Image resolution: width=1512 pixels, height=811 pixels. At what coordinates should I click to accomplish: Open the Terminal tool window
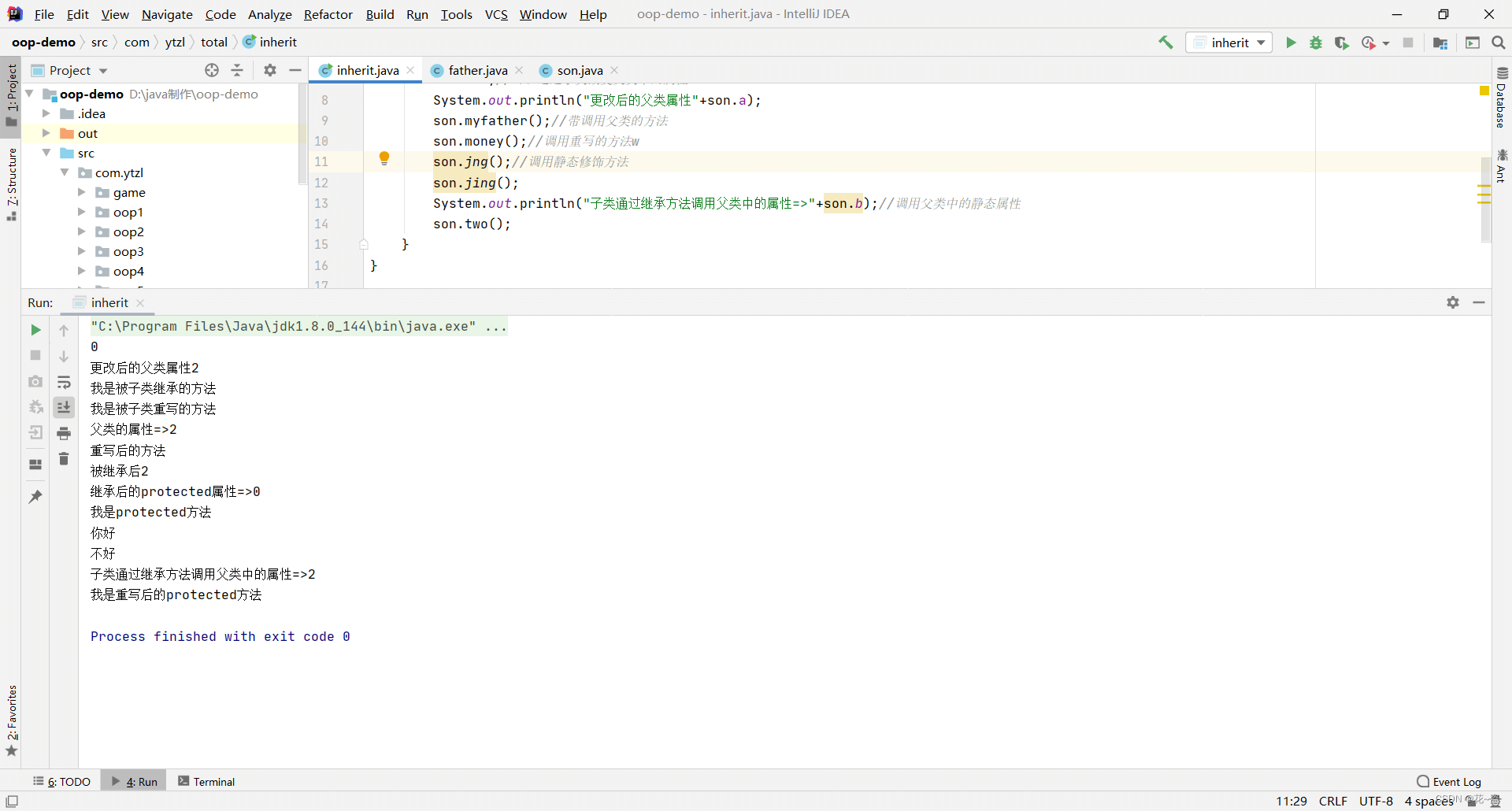206,781
